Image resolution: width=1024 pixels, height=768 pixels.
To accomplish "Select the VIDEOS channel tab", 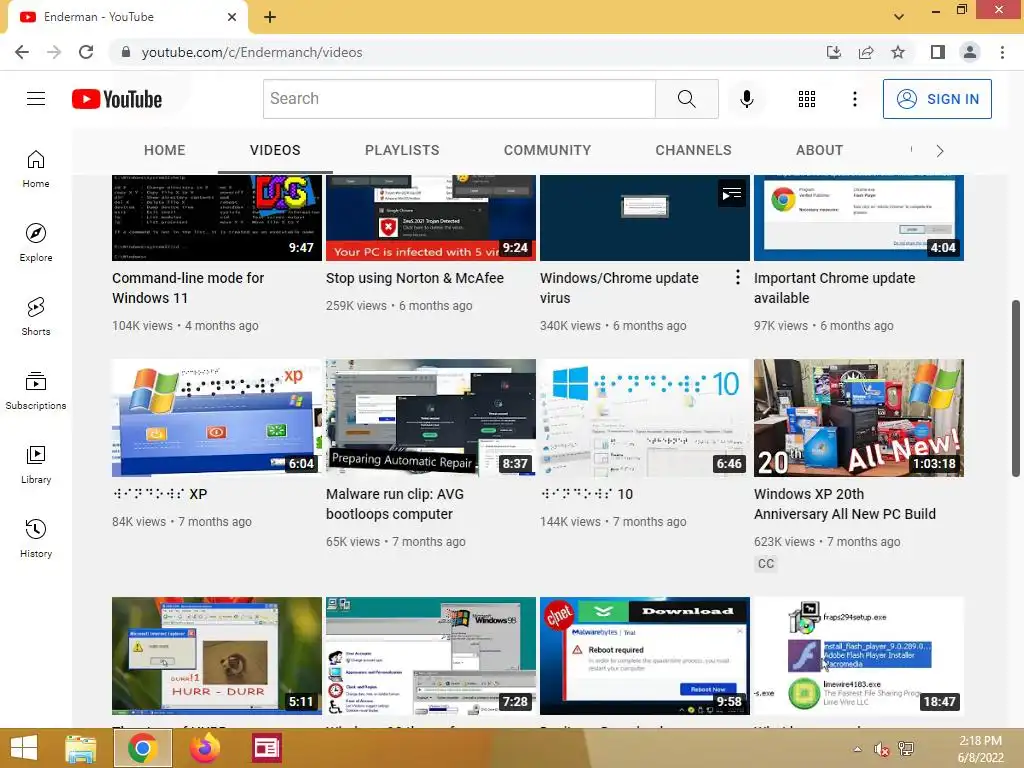I will point(275,150).
